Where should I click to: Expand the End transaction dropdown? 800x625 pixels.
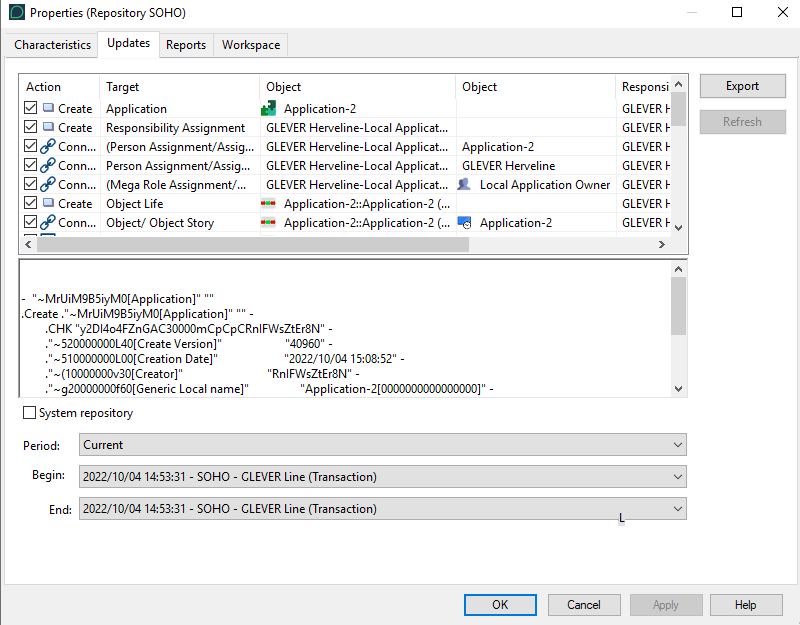pos(381,509)
